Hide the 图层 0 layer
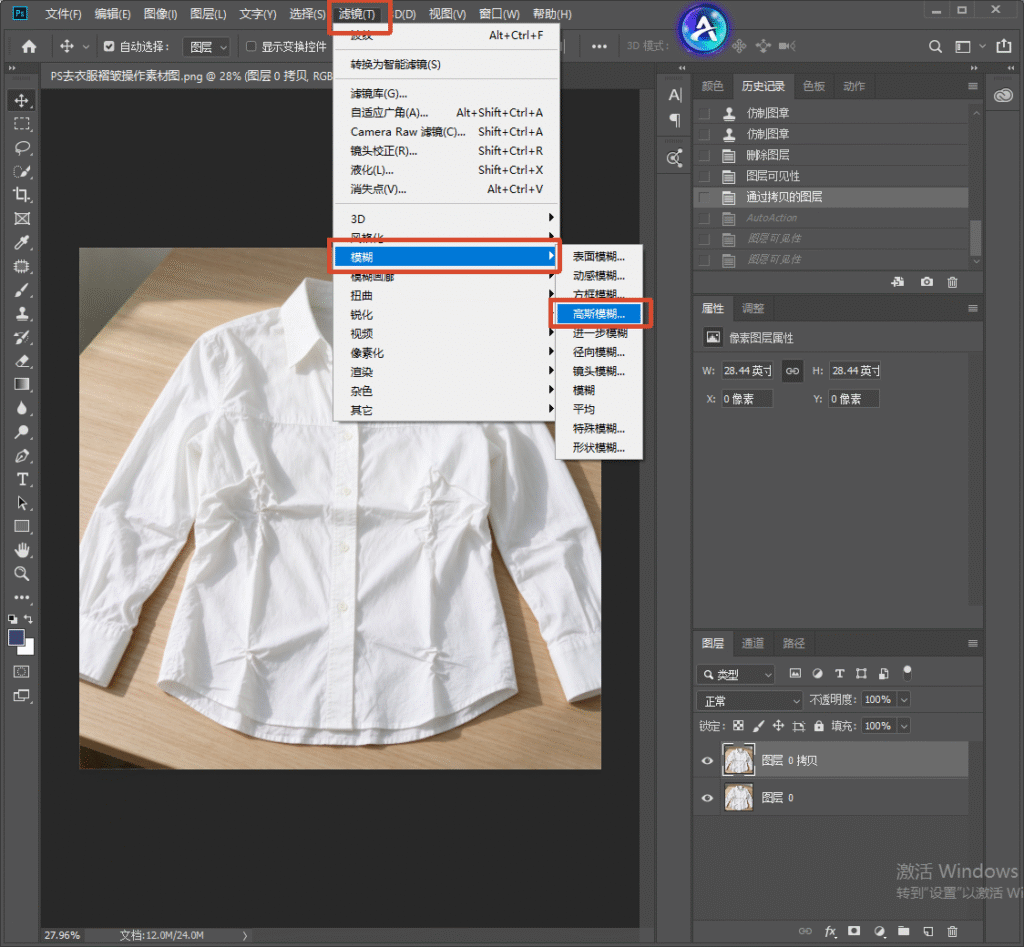The image size is (1024, 947). 707,798
